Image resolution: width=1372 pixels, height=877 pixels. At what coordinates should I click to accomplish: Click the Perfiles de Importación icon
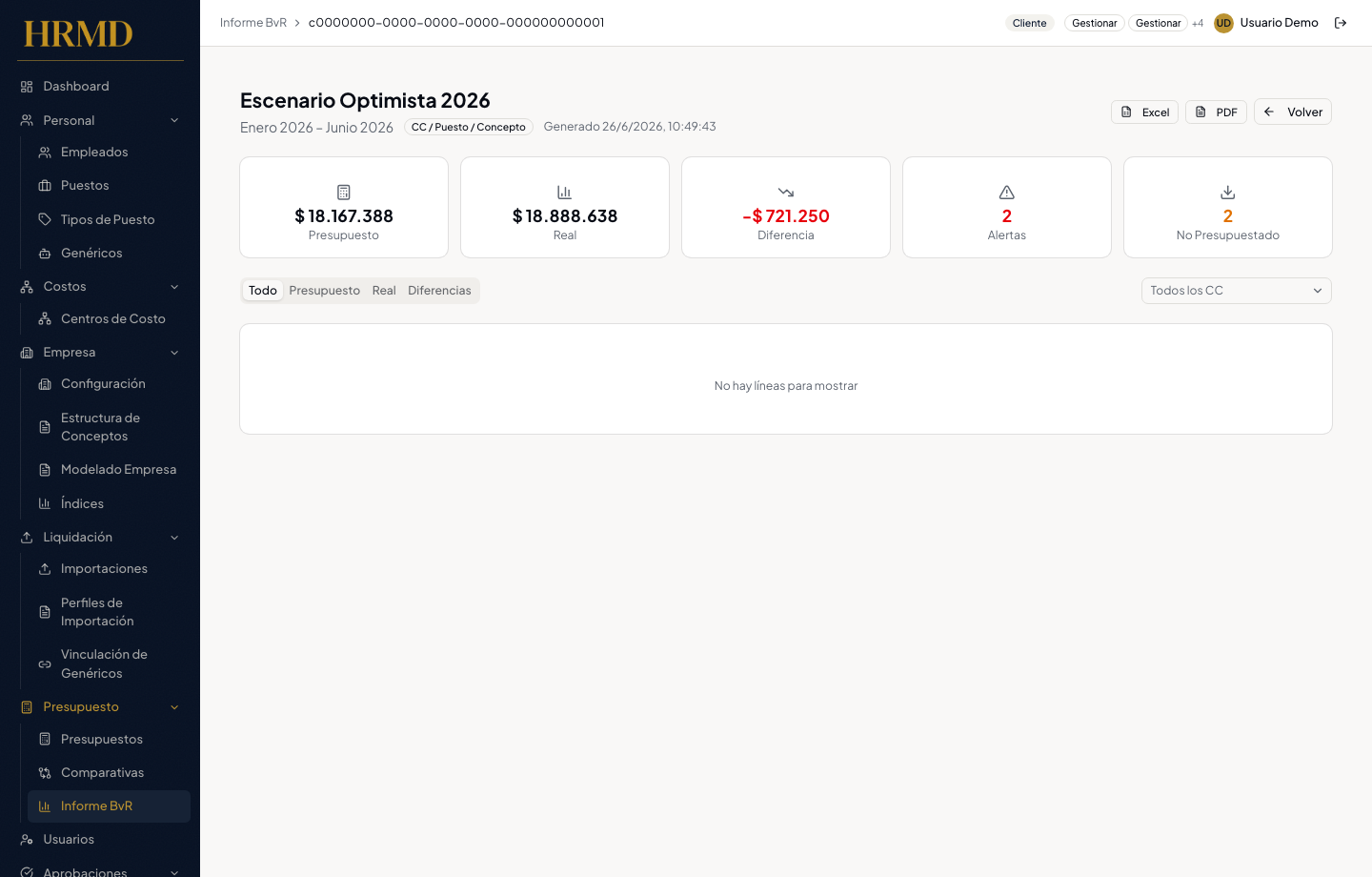45,612
